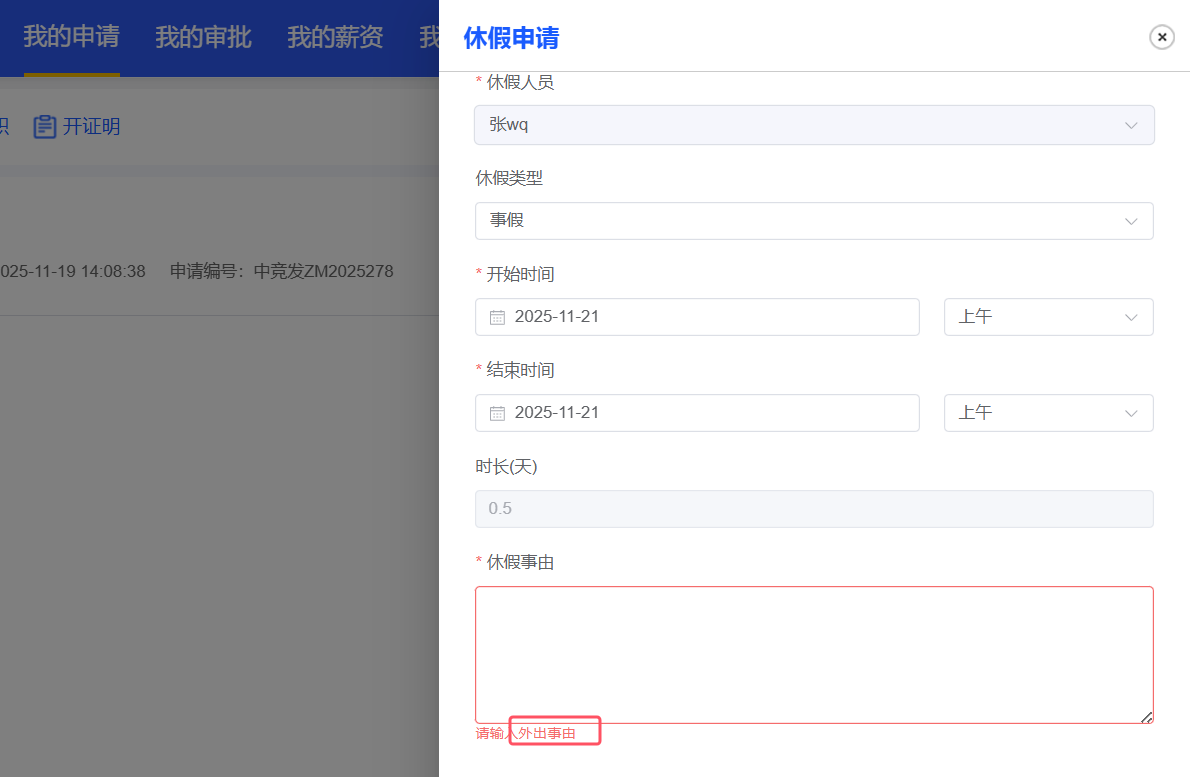Click the calendar icon in 结束时间 date field
The width and height of the screenshot is (1190, 777).
(497, 414)
